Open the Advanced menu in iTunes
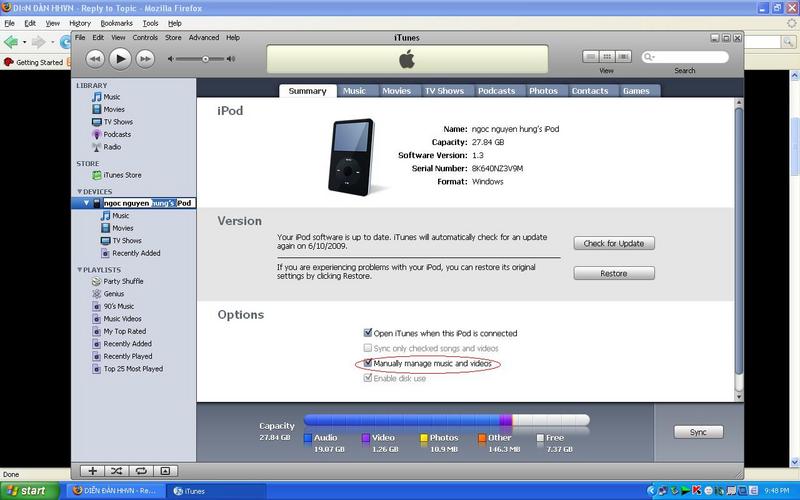This screenshot has height=500, width=800. pyautogui.click(x=204, y=37)
